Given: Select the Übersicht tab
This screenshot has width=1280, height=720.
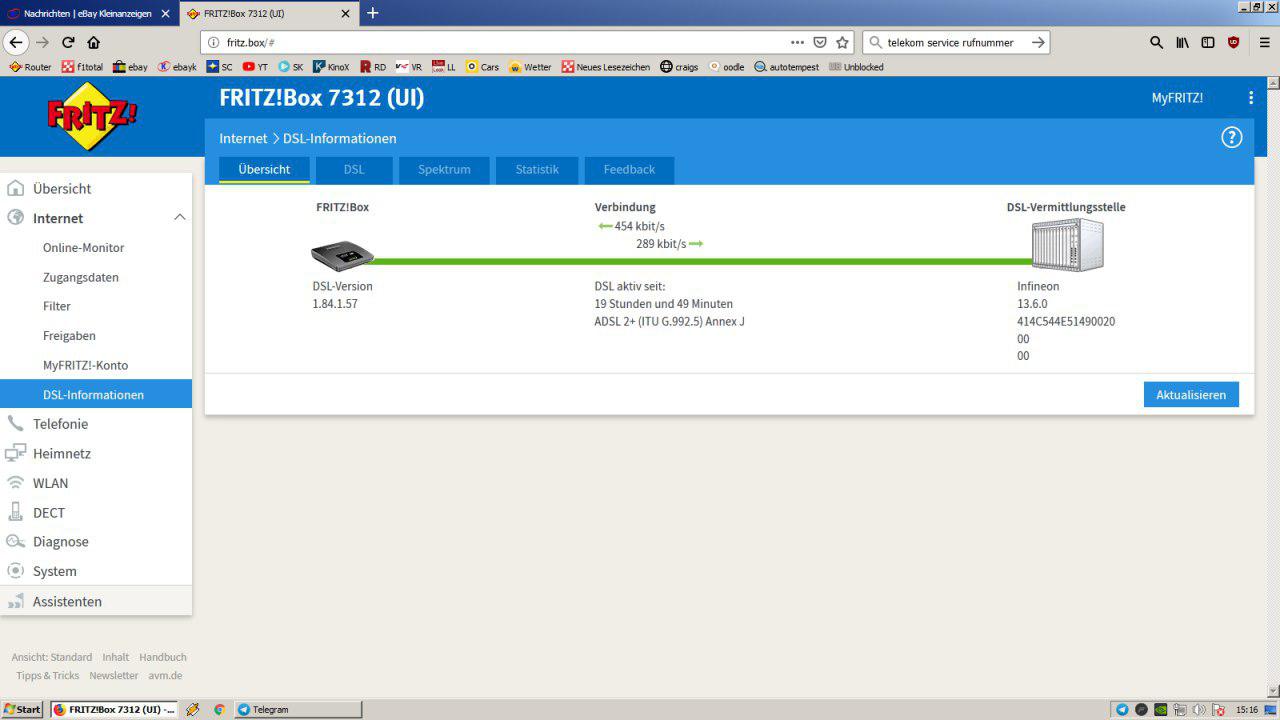Looking at the screenshot, I should 264,170.
